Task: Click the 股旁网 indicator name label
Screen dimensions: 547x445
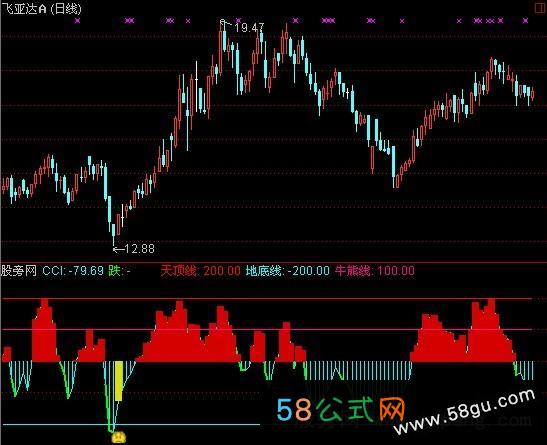Action: [x=19, y=271]
